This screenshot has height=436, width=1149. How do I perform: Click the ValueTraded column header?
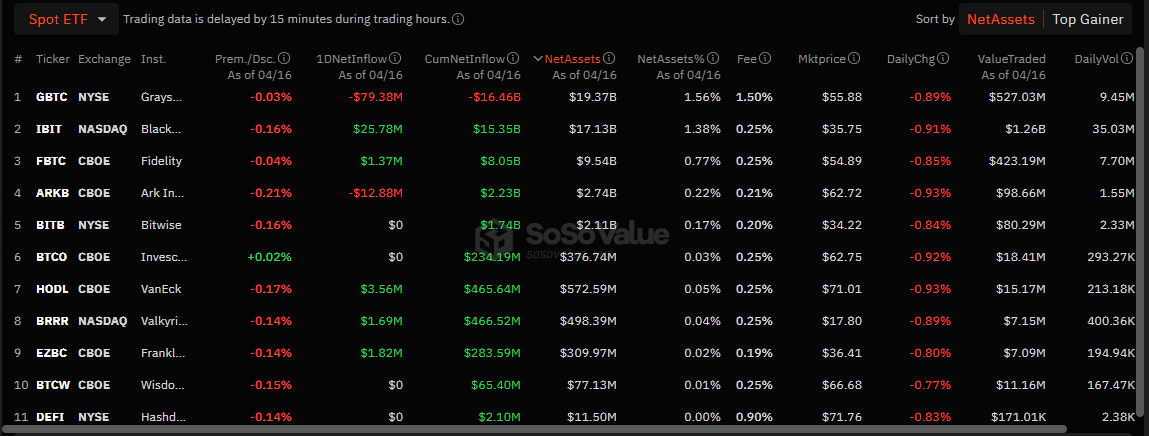[x=1011, y=59]
